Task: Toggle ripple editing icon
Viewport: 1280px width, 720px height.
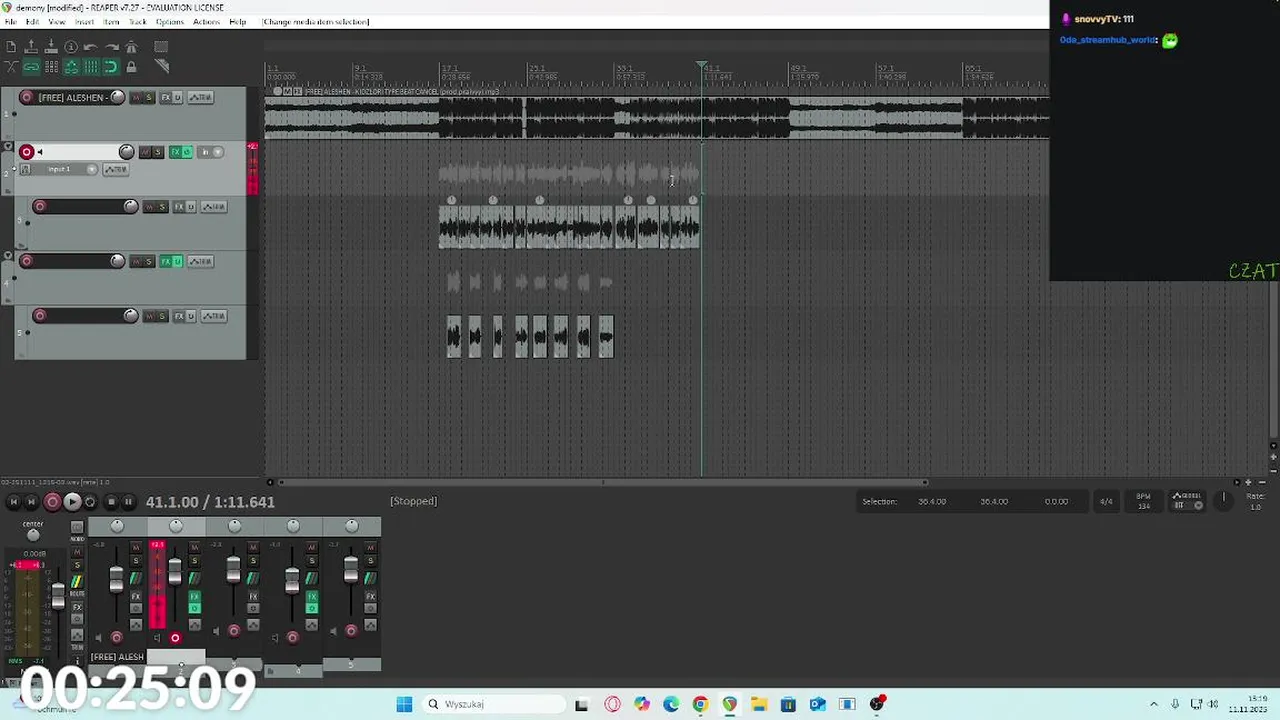Action: point(51,67)
